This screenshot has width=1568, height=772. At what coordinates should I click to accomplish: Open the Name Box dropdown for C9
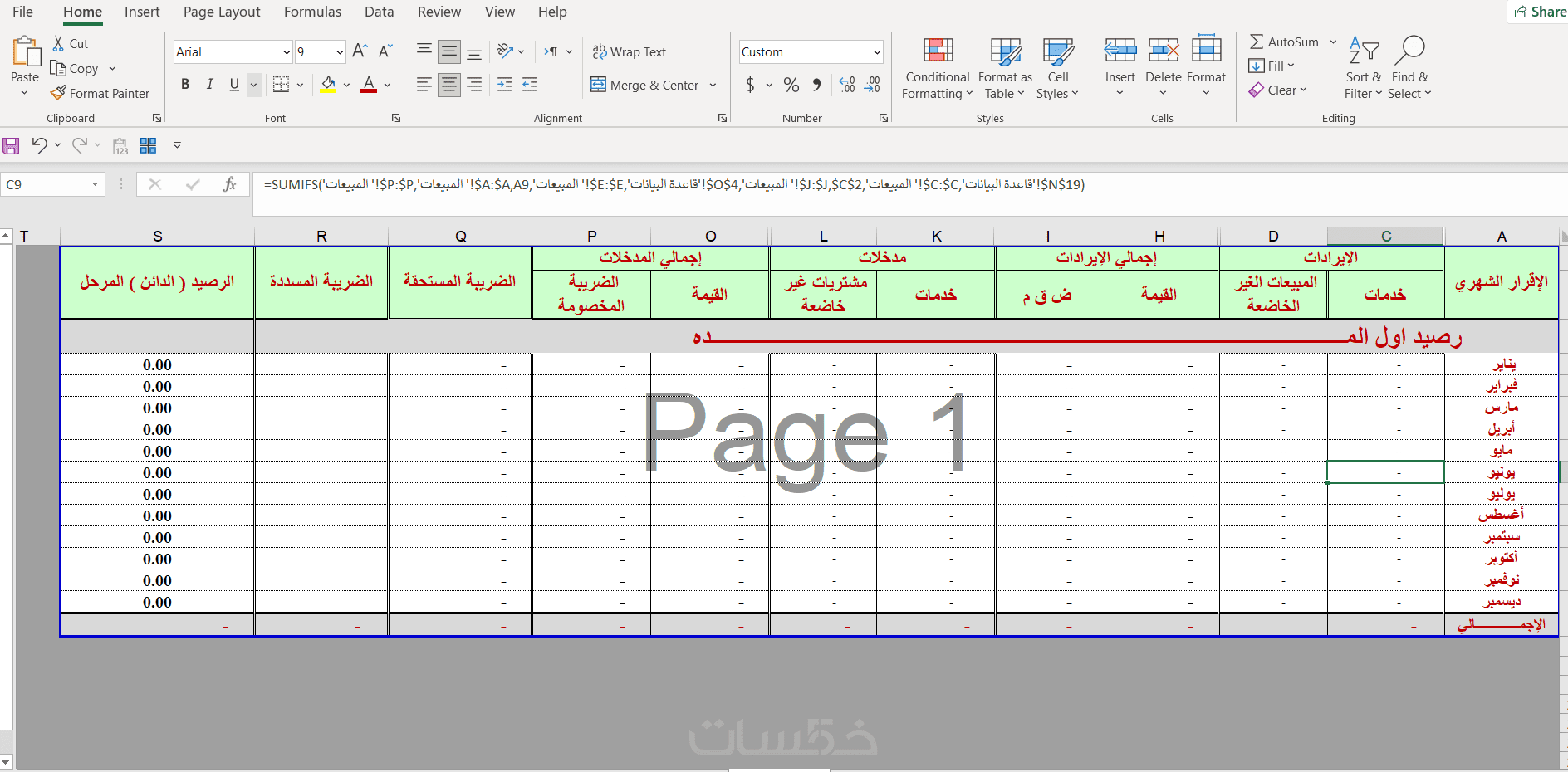tap(95, 184)
